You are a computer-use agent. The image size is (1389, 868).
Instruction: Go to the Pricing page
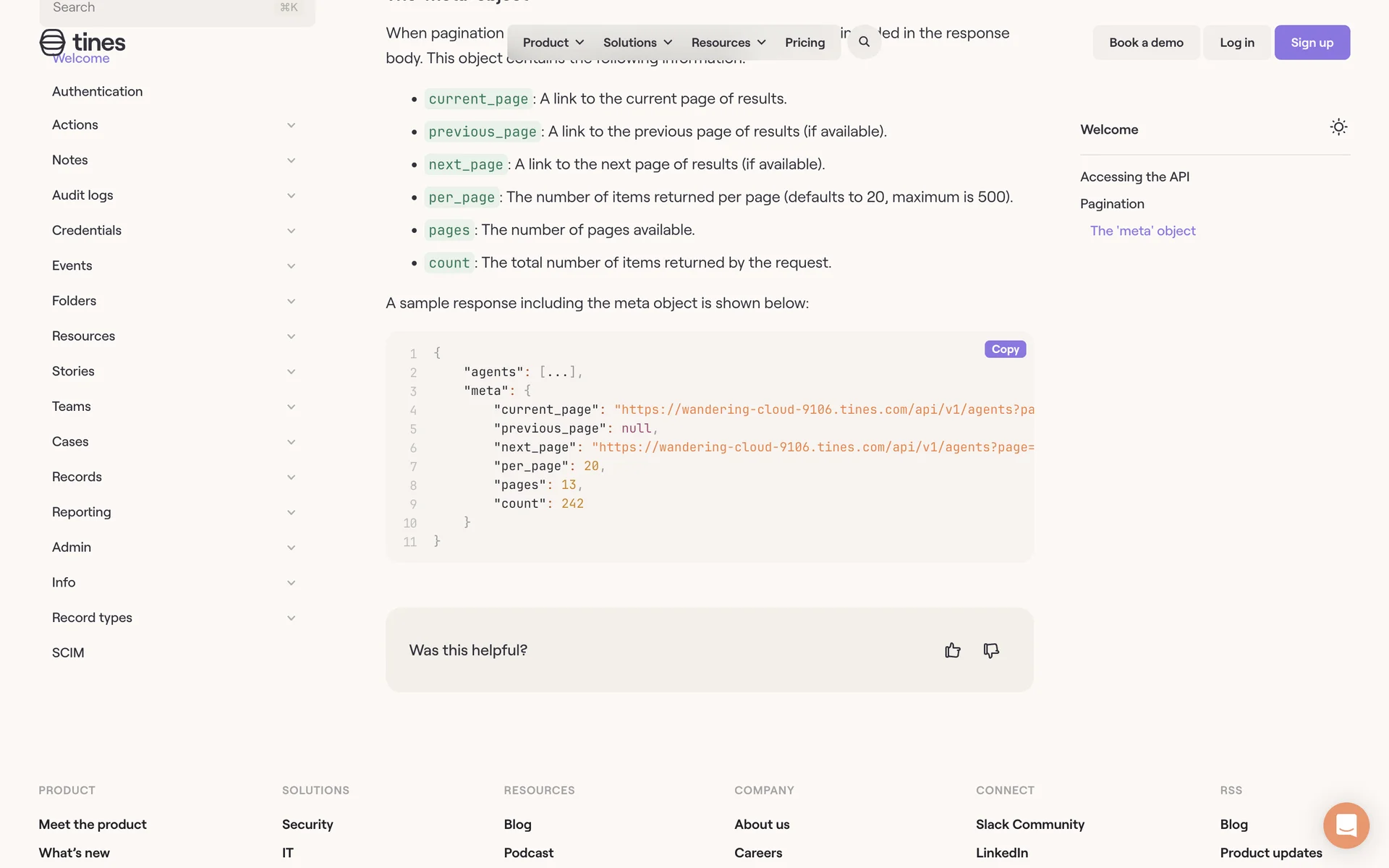pos(804,43)
